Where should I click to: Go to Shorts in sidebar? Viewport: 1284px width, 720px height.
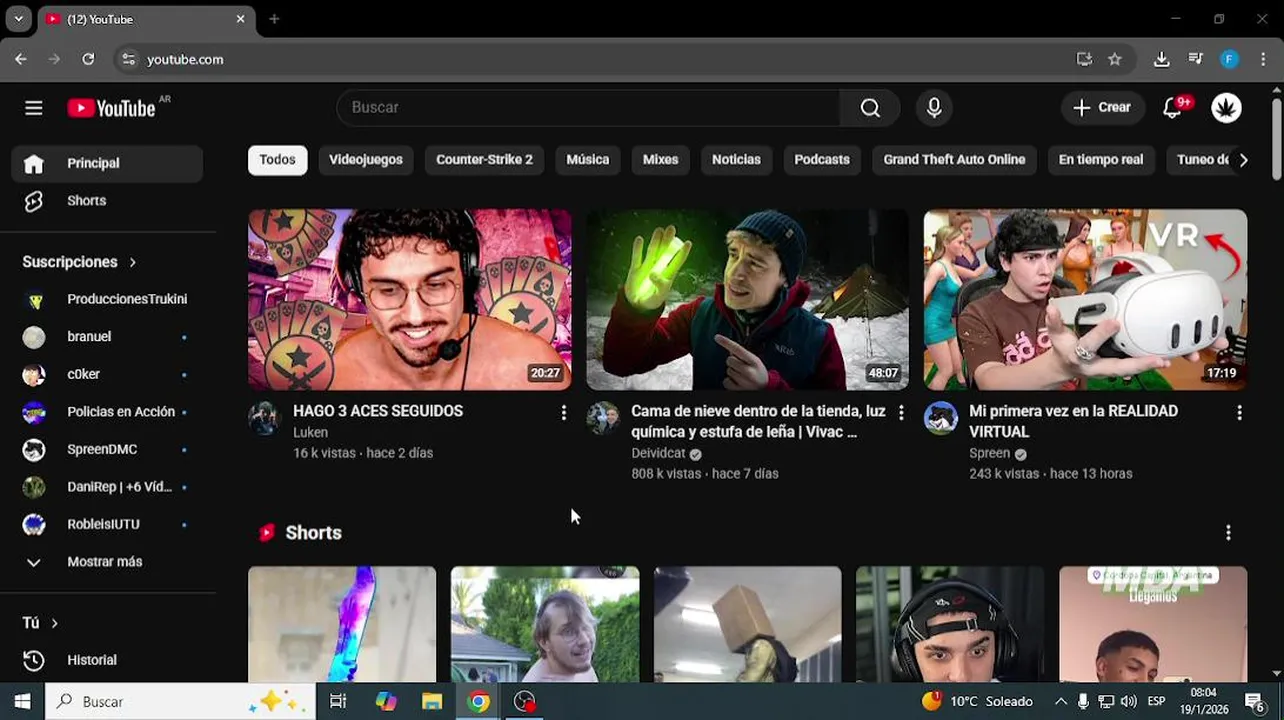coord(108,201)
